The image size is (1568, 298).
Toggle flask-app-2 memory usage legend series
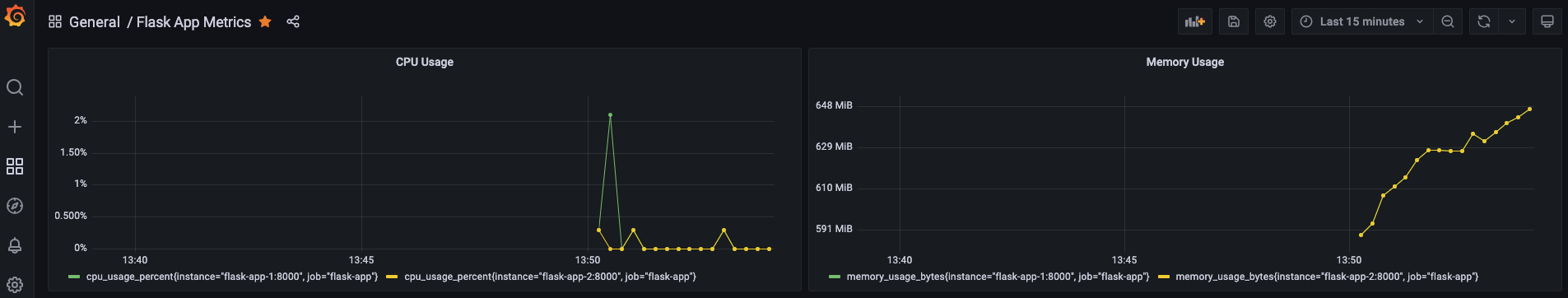[1327, 277]
